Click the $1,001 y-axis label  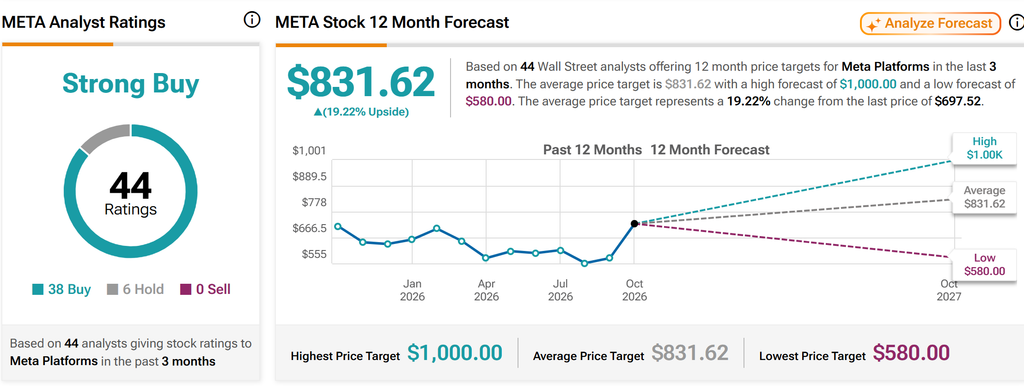(309, 151)
